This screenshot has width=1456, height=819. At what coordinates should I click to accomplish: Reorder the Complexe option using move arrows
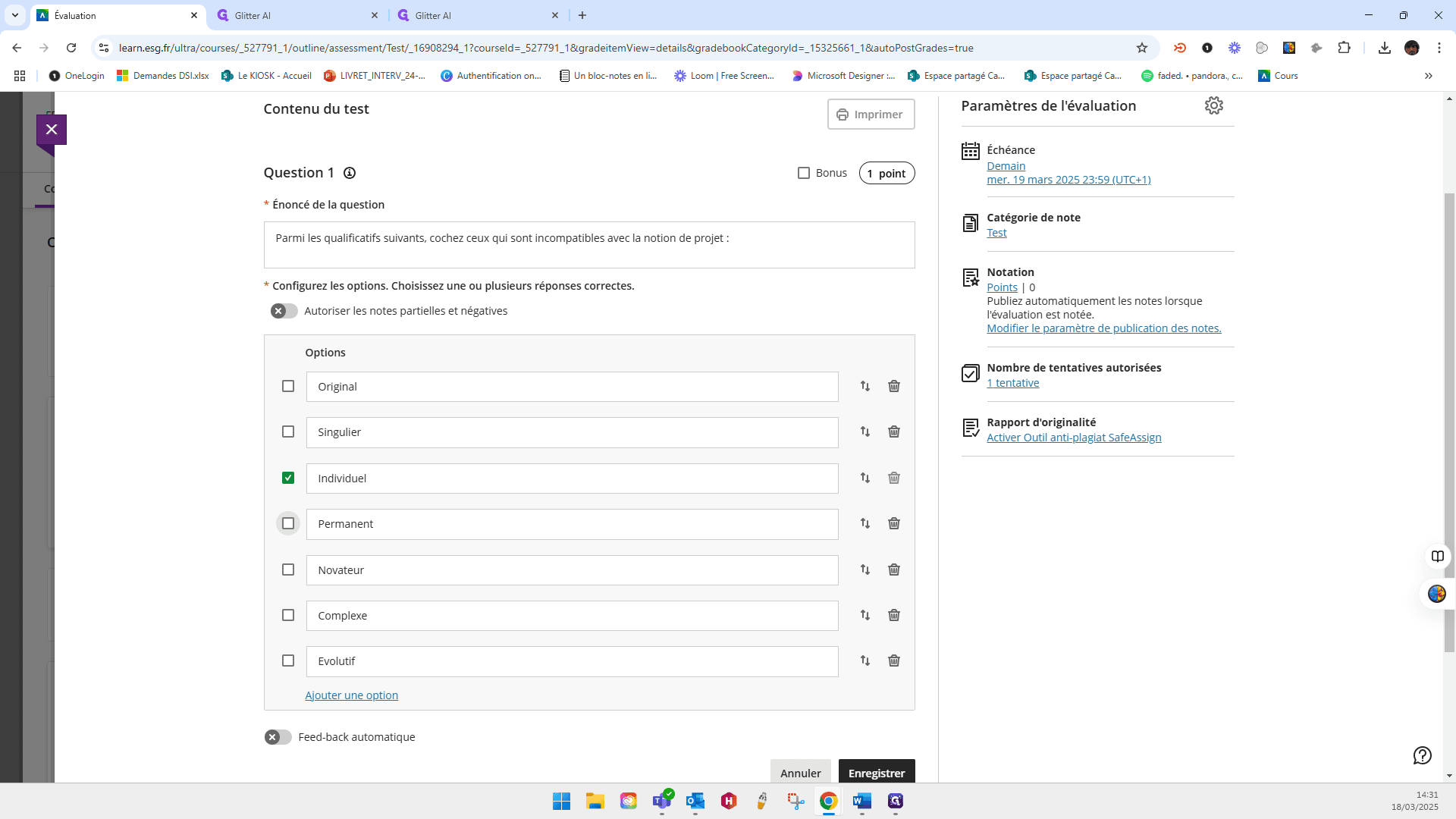point(865,615)
